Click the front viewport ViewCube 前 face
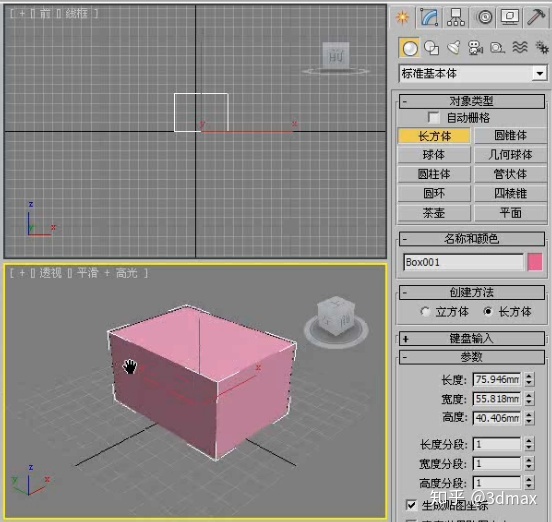552x522 pixels. pyautogui.click(x=335, y=56)
